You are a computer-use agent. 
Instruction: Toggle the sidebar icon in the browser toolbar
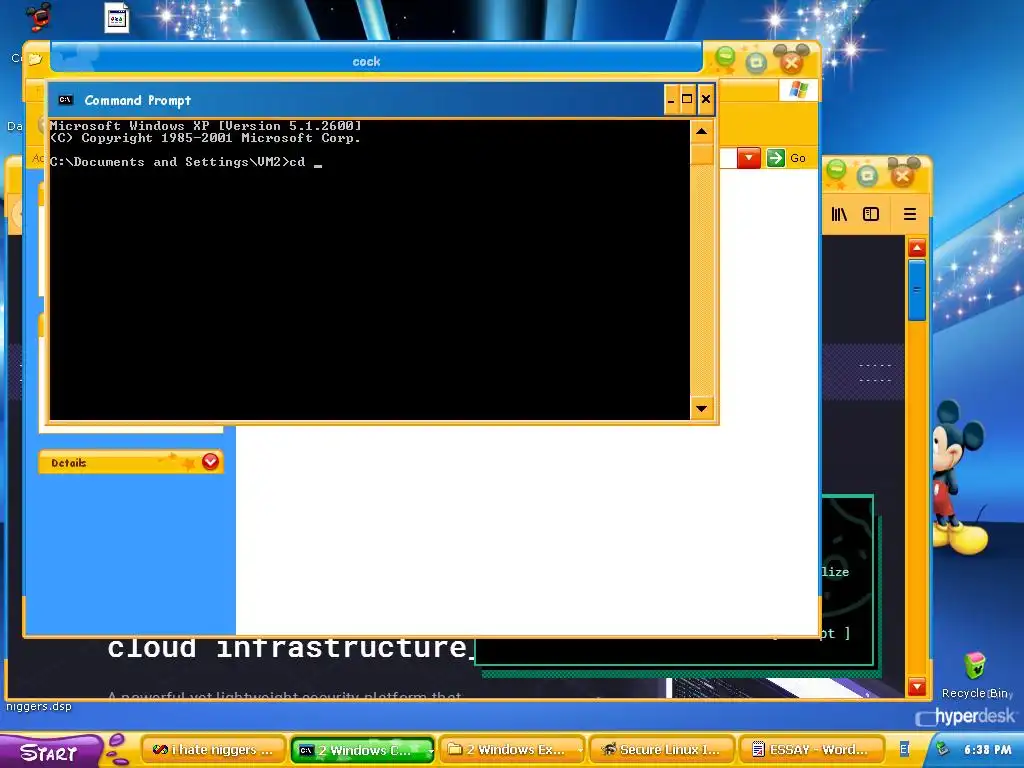click(871, 214)
